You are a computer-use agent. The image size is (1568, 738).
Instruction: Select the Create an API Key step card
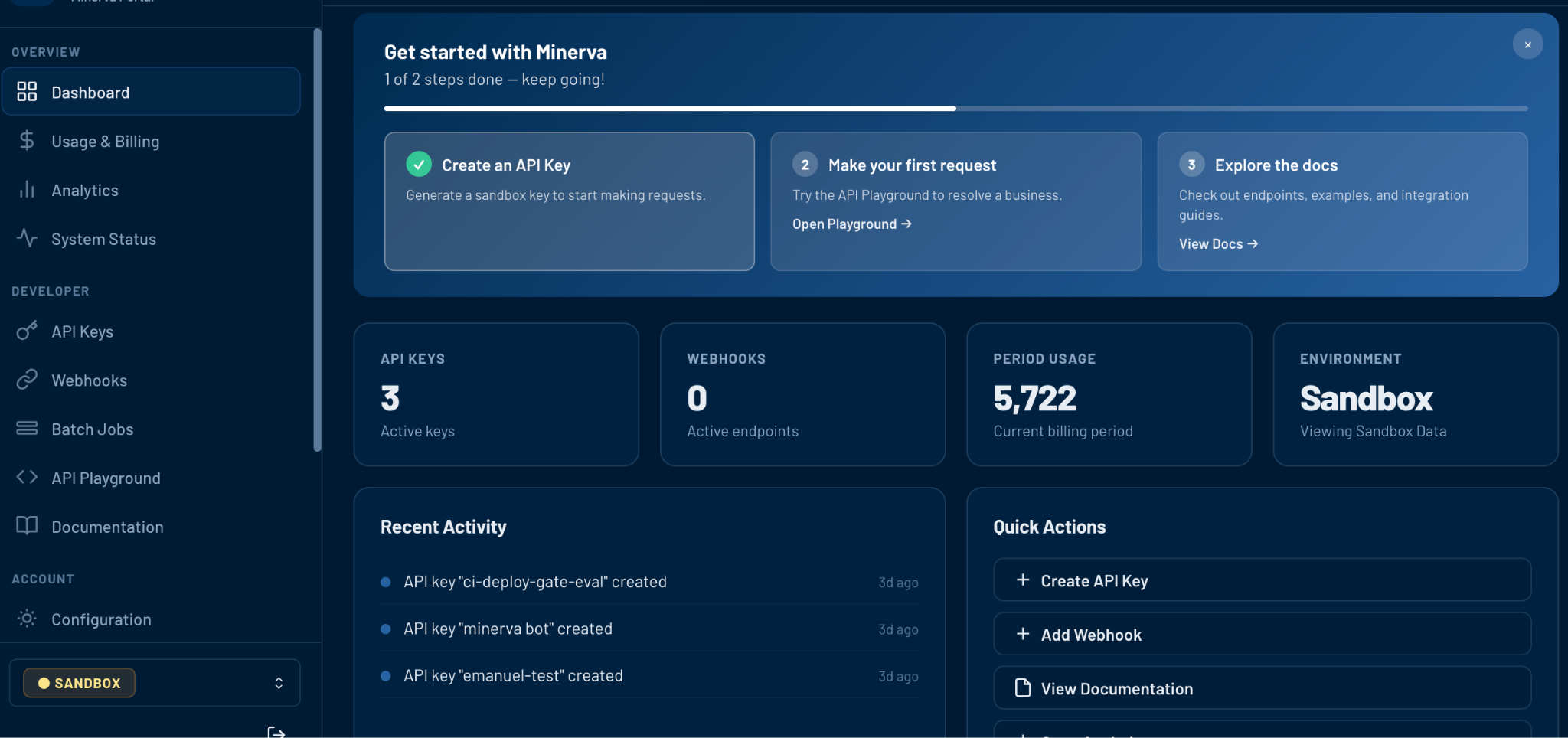click(x=570, y=201)
